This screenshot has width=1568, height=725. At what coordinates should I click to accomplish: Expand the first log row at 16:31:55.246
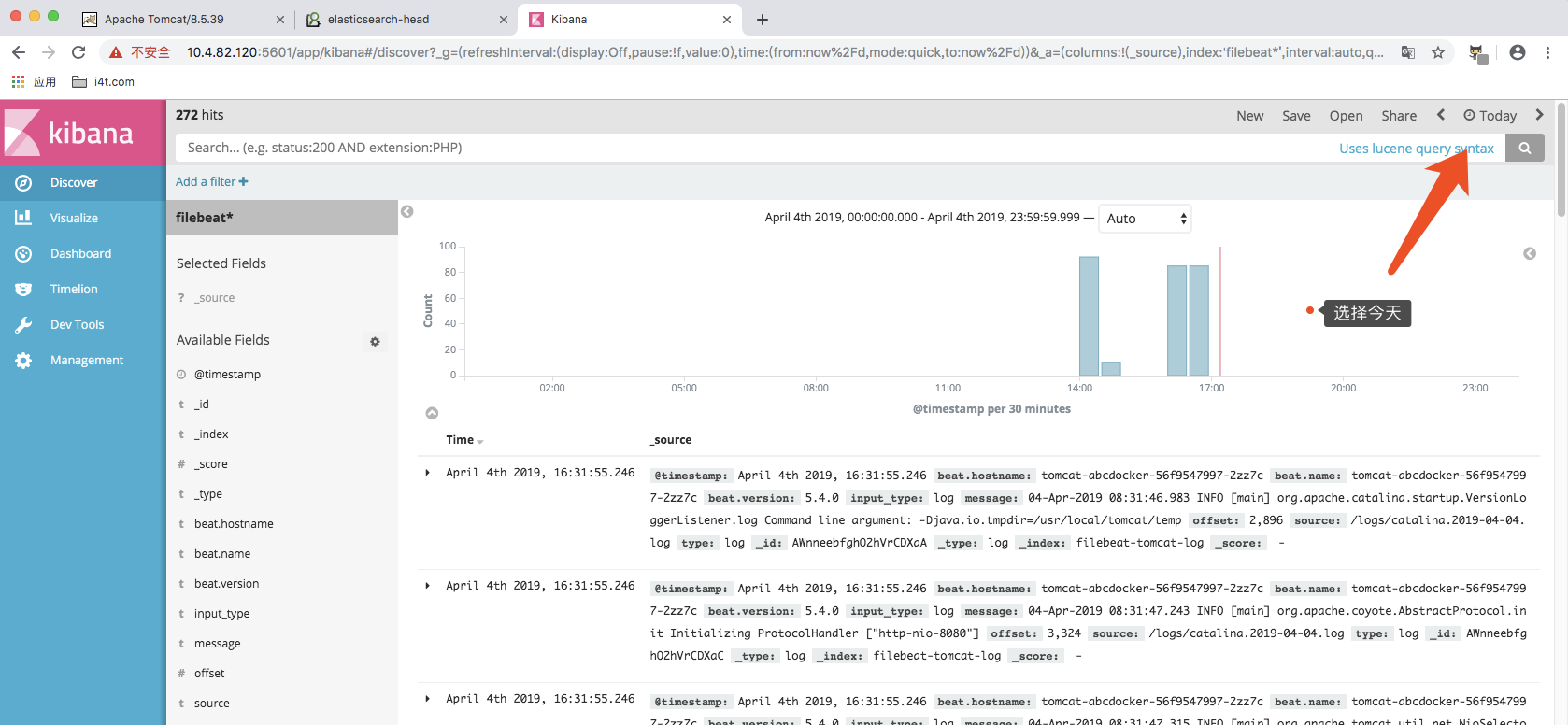(428, 473)
